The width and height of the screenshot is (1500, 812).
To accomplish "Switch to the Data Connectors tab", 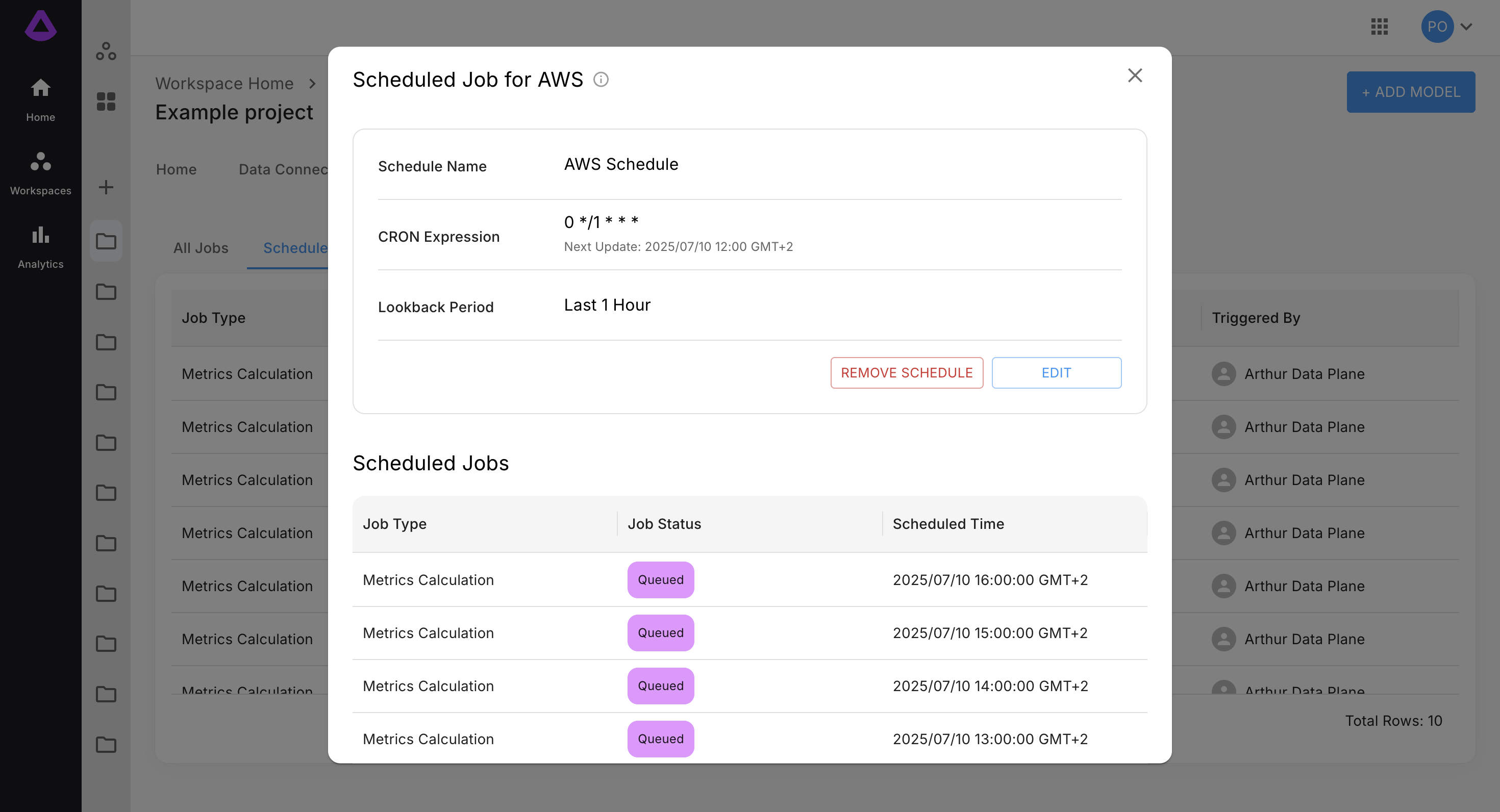I will pos(284,169).
